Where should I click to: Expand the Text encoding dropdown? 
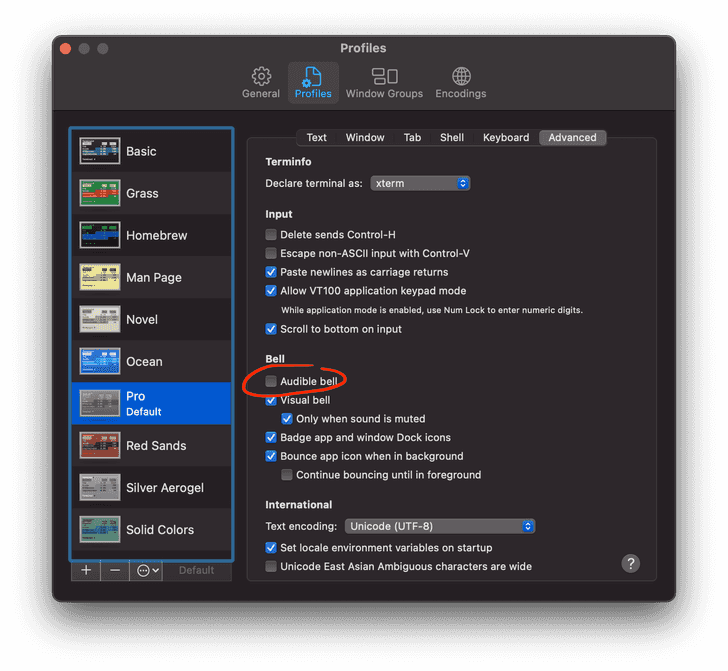[440, 526]
